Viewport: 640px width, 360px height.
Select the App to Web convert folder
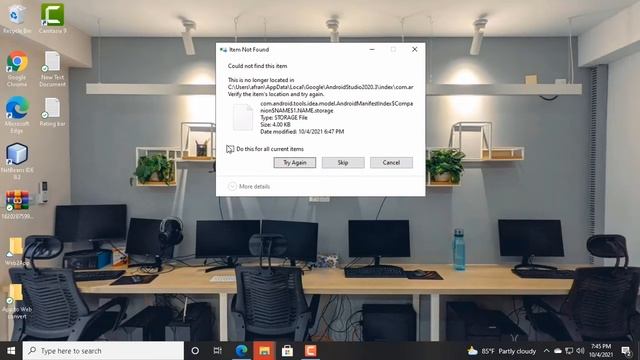pos(17,301)
